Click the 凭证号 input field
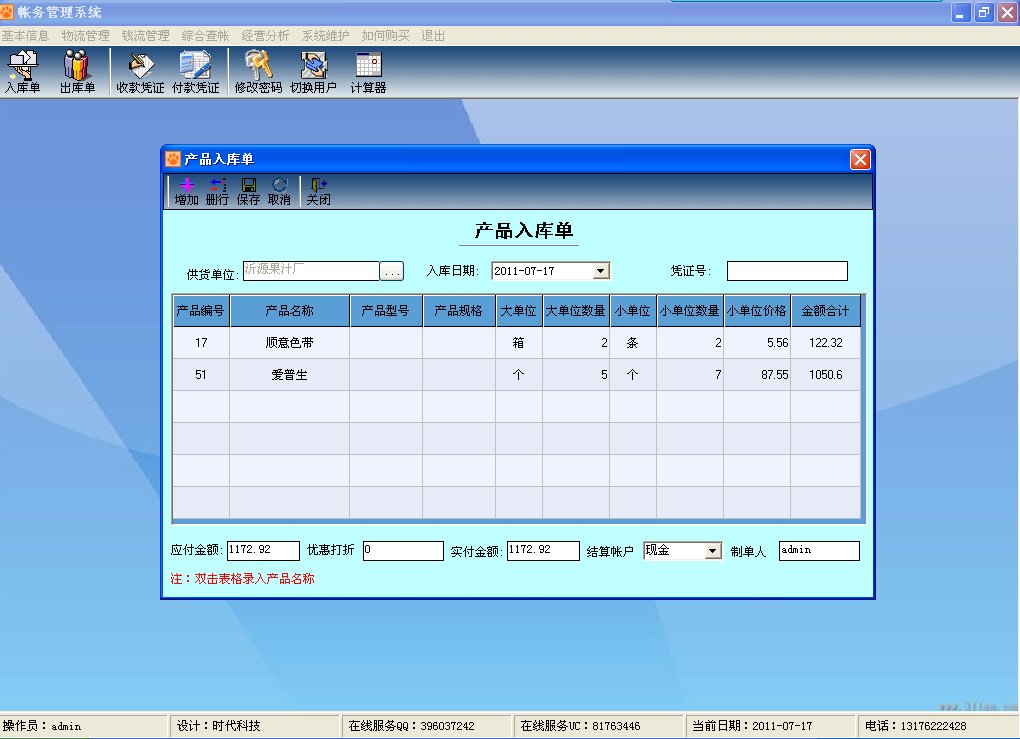1020x739 pixels. [x=787, y=271]
